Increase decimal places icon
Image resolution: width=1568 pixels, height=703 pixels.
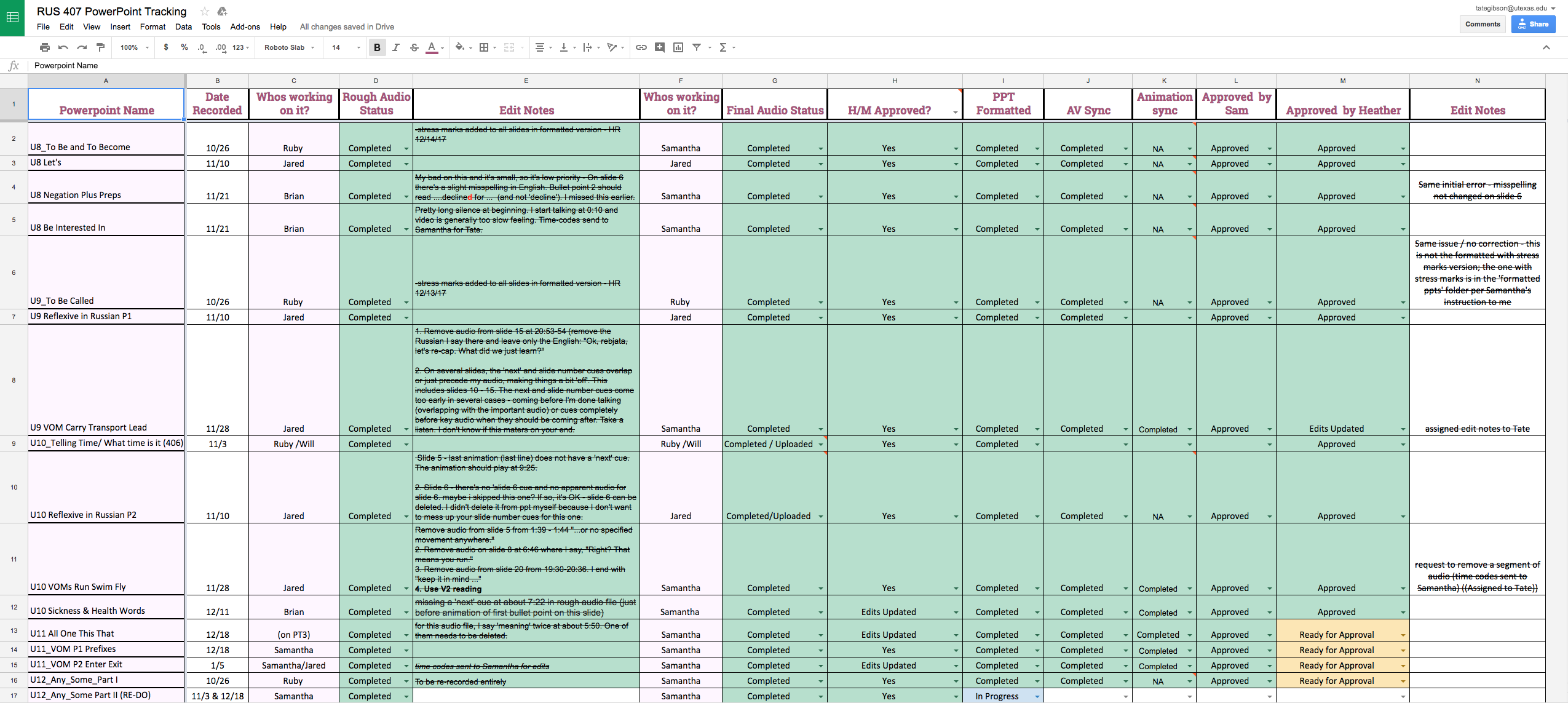point(221,47)
